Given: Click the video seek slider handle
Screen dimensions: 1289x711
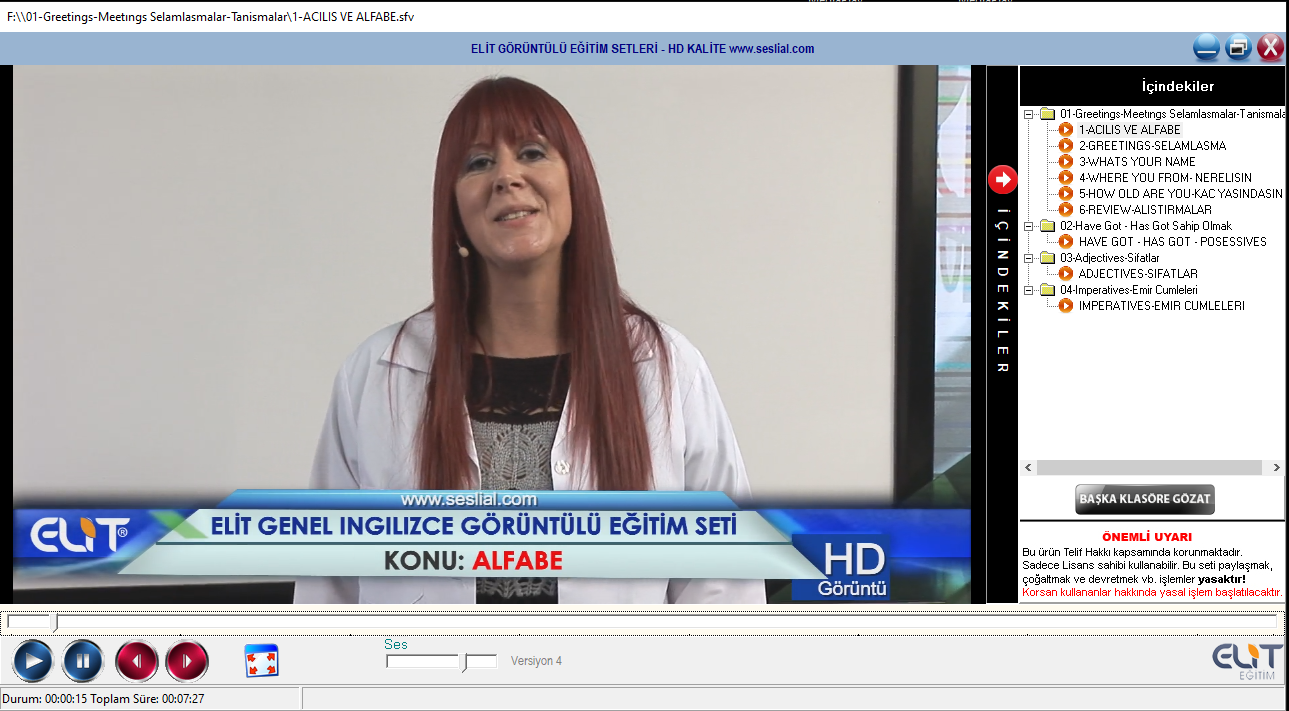Looking at the screenshot, I should click(x=56, y=622).
